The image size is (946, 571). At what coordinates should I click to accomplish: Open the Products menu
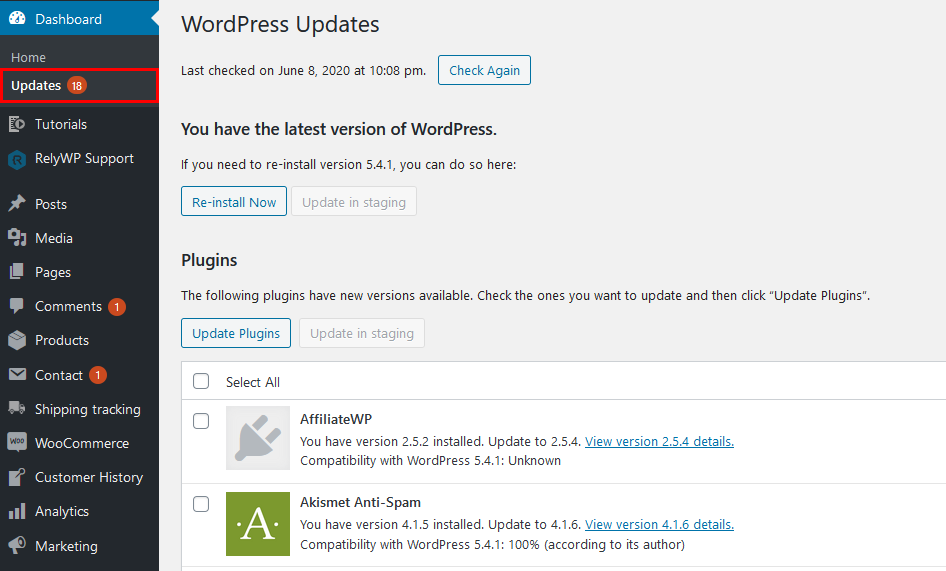[x=79, y=340]
